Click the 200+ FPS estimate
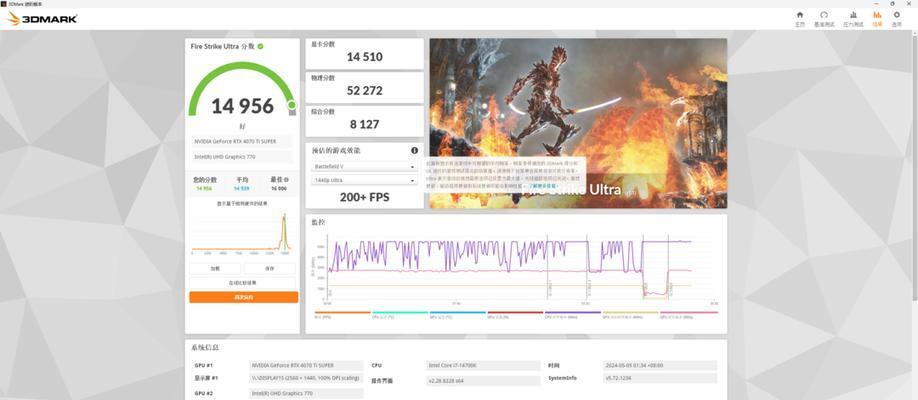This screenshot has width=918, height=400. coord(364,197)
